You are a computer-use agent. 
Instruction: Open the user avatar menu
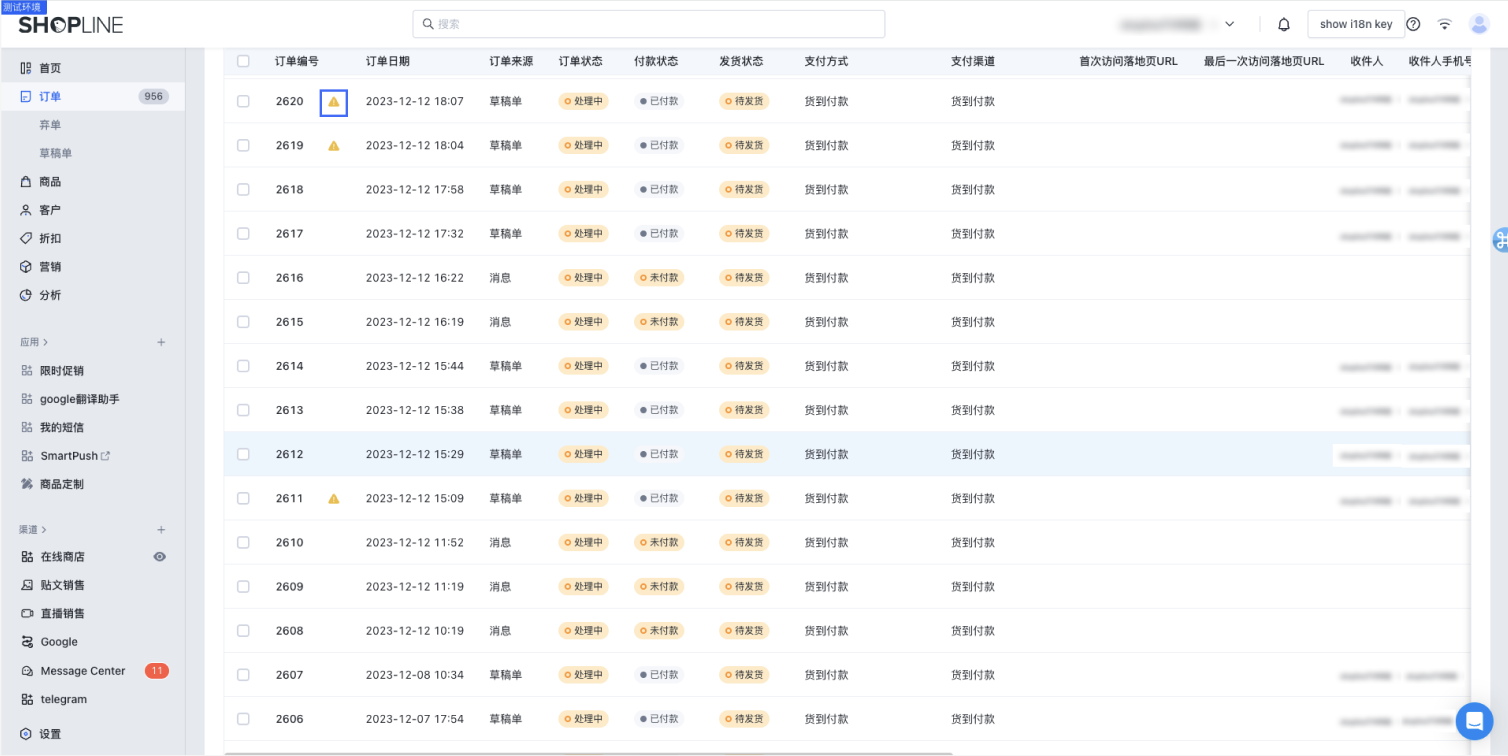[1479, 24]
